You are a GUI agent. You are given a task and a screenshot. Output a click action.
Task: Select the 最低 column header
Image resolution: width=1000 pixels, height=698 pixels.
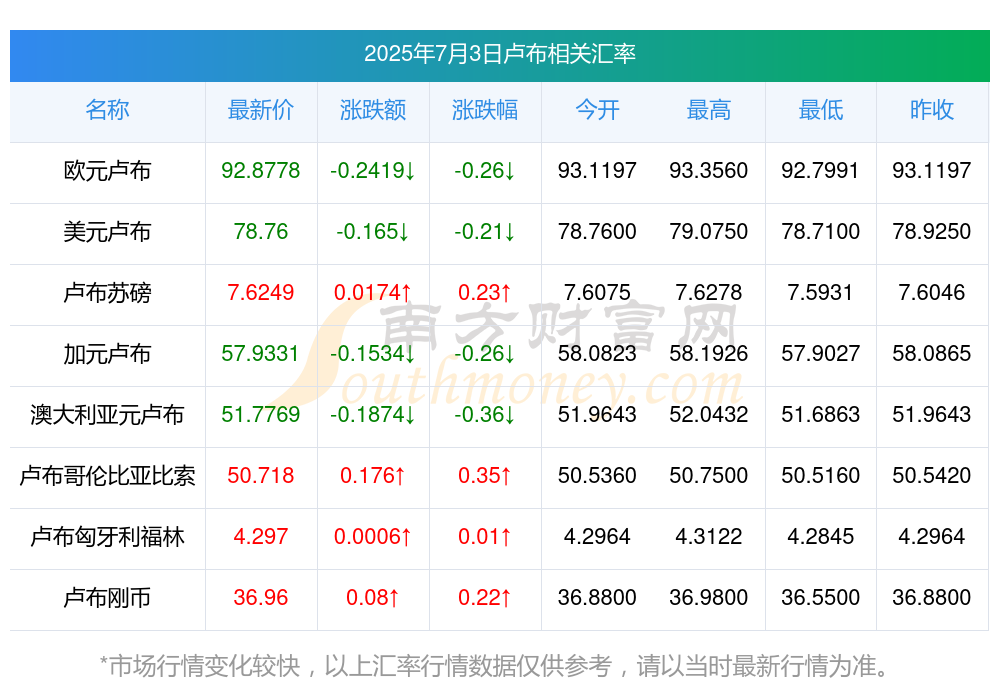click(x=821, y=110)
